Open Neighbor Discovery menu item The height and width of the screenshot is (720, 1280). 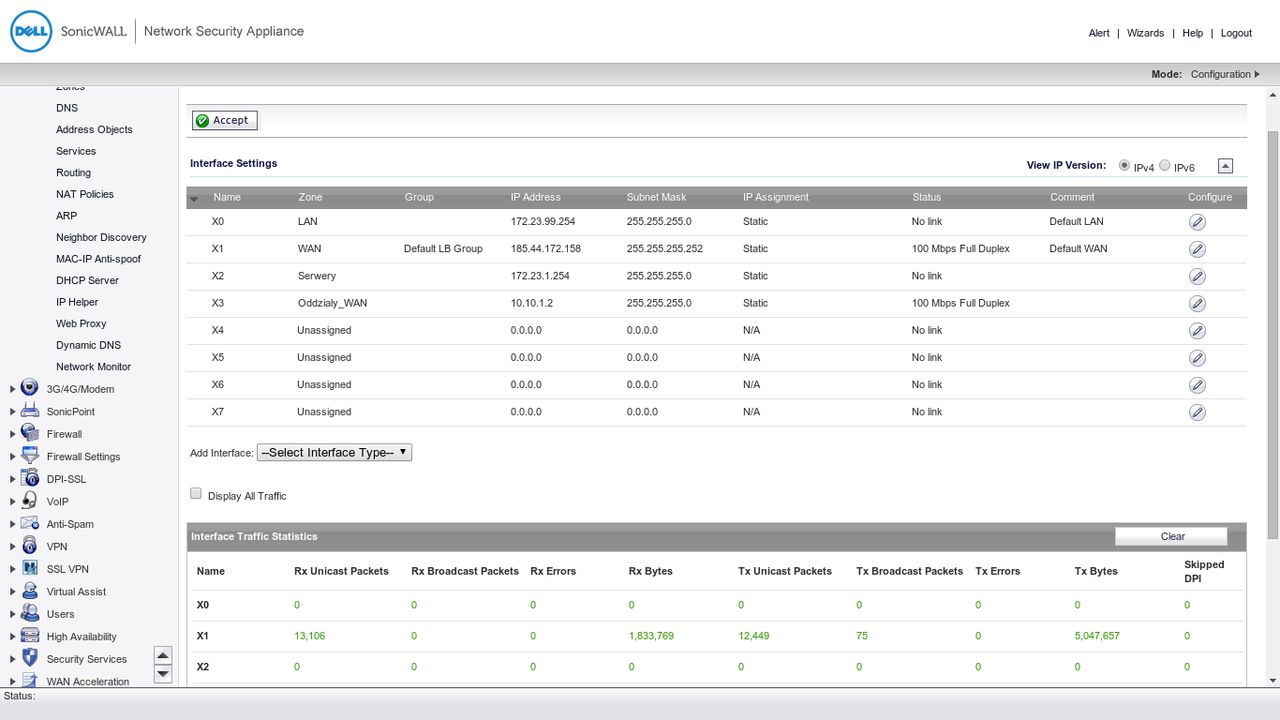[x=101, y=237]
